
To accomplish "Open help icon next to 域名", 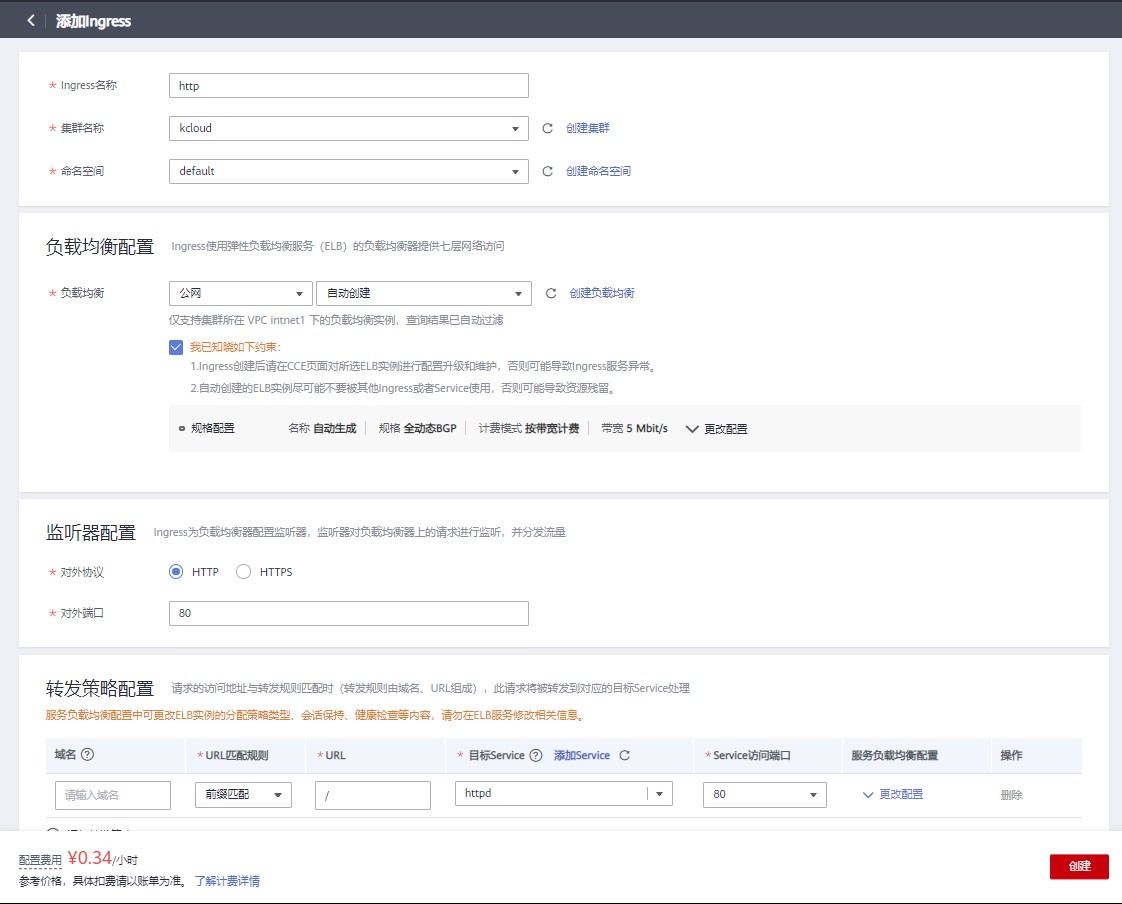I will coord(87,754).
